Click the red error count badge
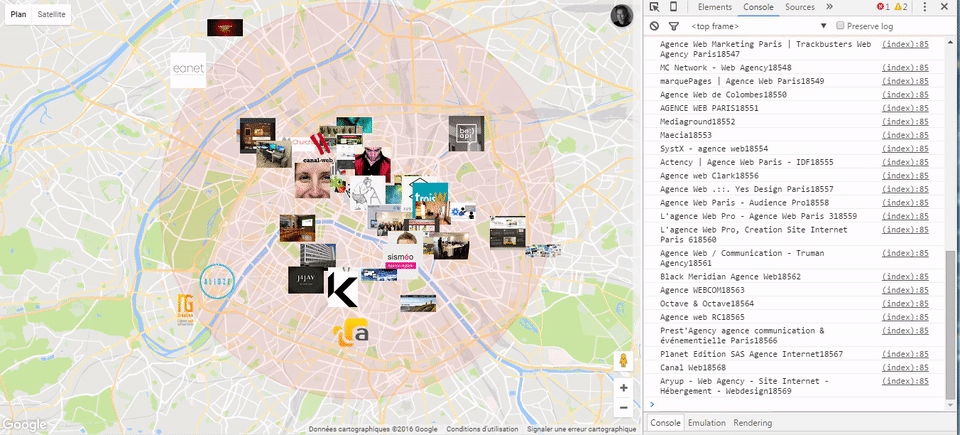 [x=883, y=7]
